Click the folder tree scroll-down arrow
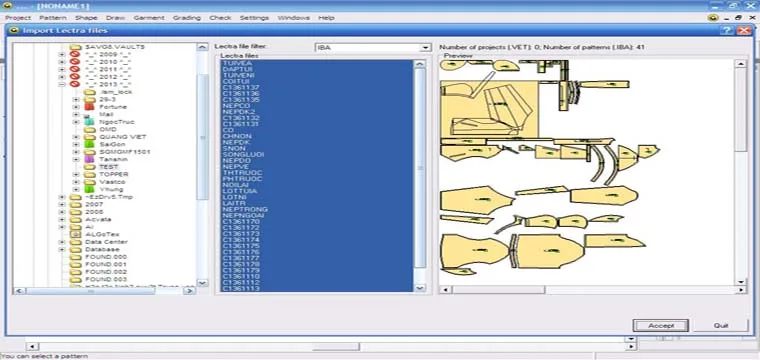760x360 pixels. [203, 282]
